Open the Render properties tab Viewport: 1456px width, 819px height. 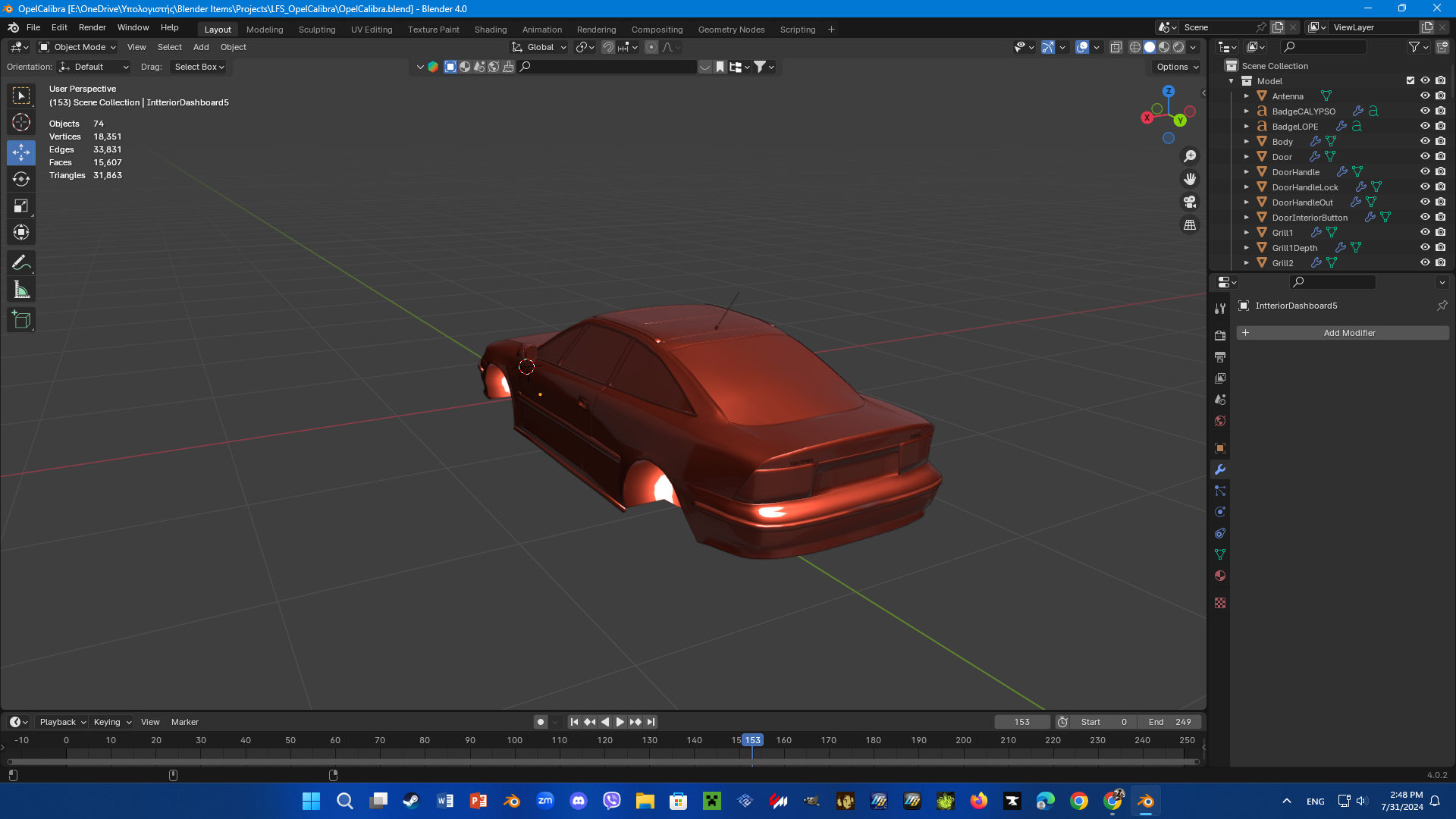click(x=1220, y=335)
